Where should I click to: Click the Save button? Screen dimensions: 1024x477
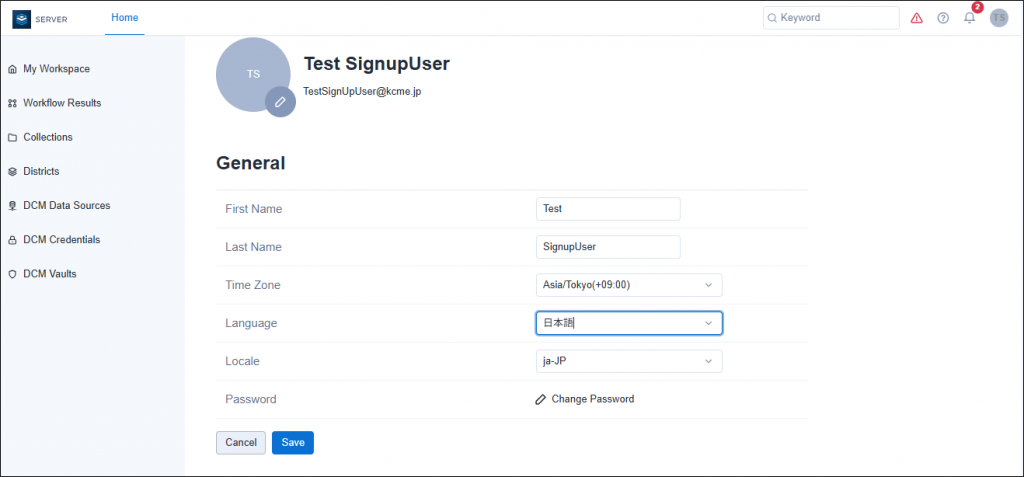293,442
